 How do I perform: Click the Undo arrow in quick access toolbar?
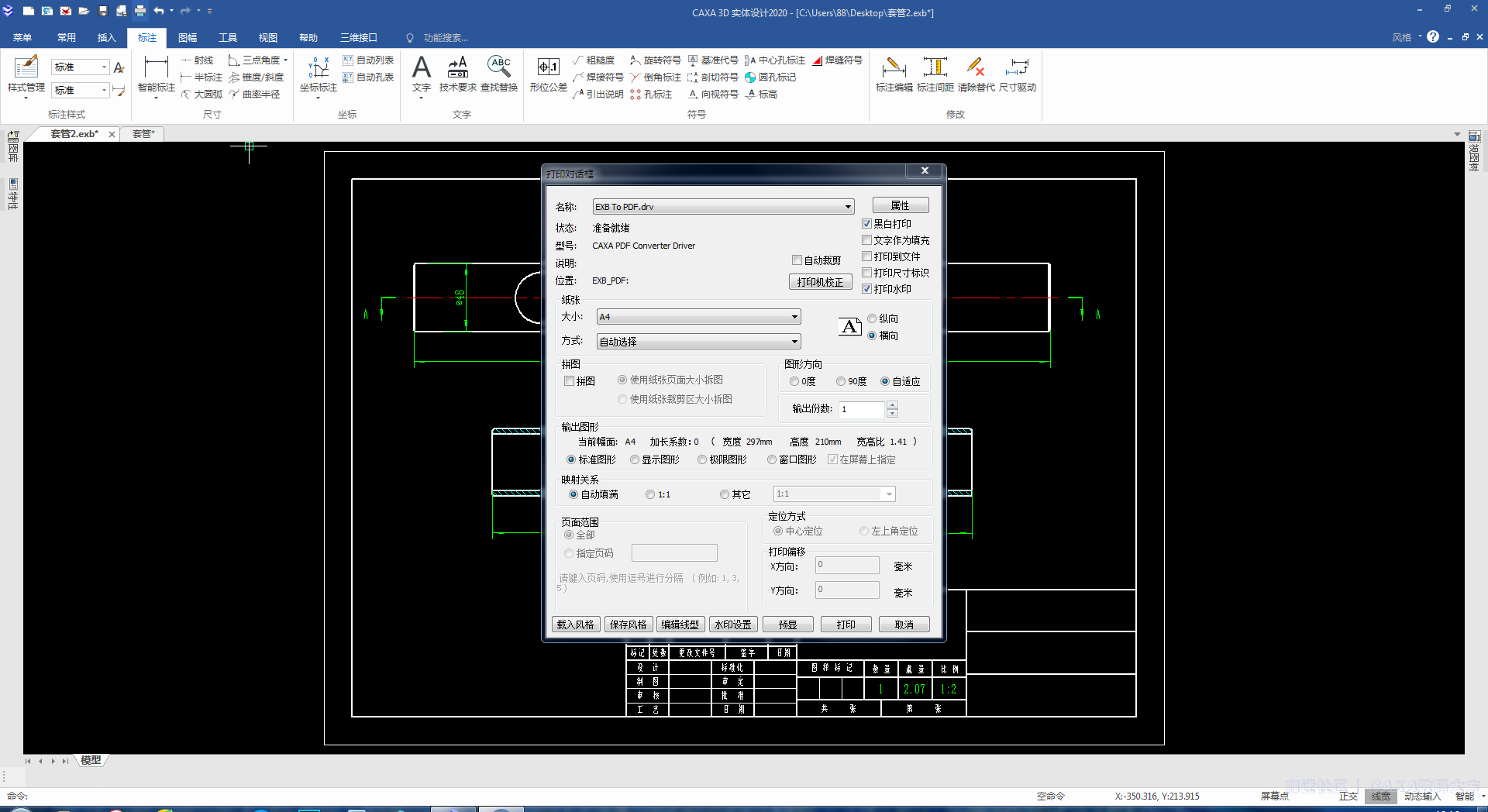coord(159,11)
